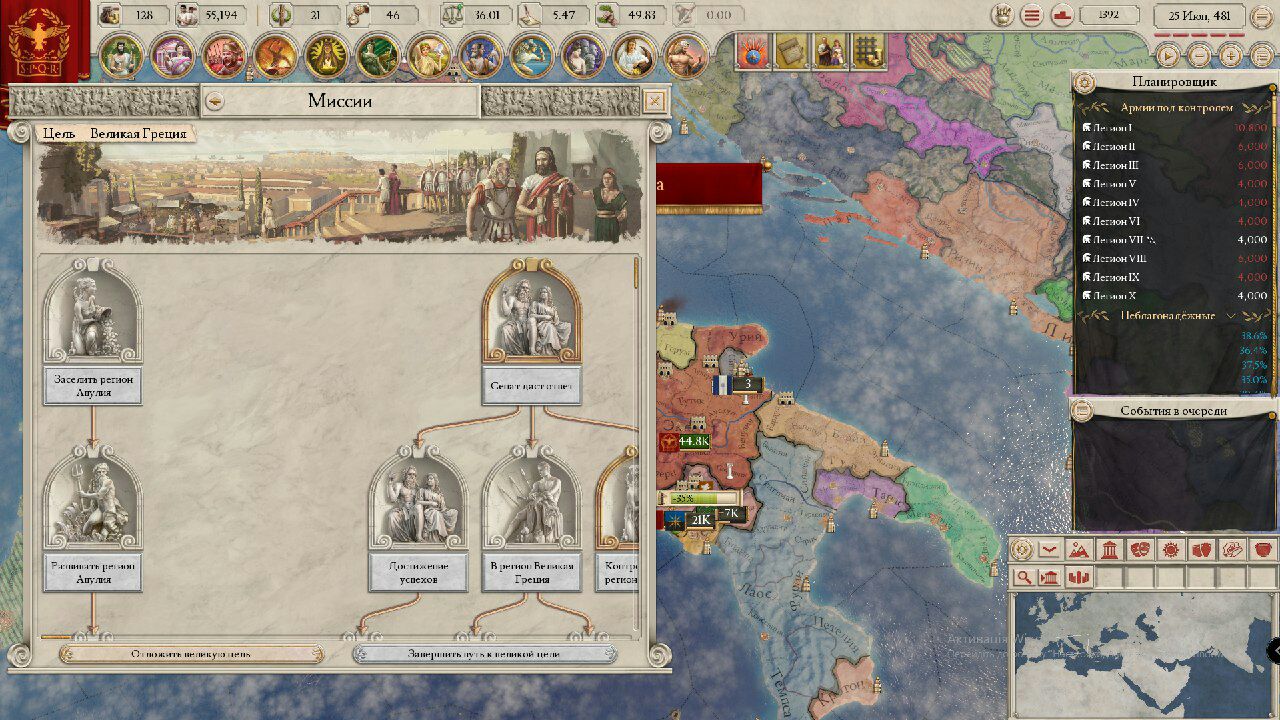Increase game speed with the plus button
The height and width of the screenshot is (720, 1280).
tap(1231, 56)
